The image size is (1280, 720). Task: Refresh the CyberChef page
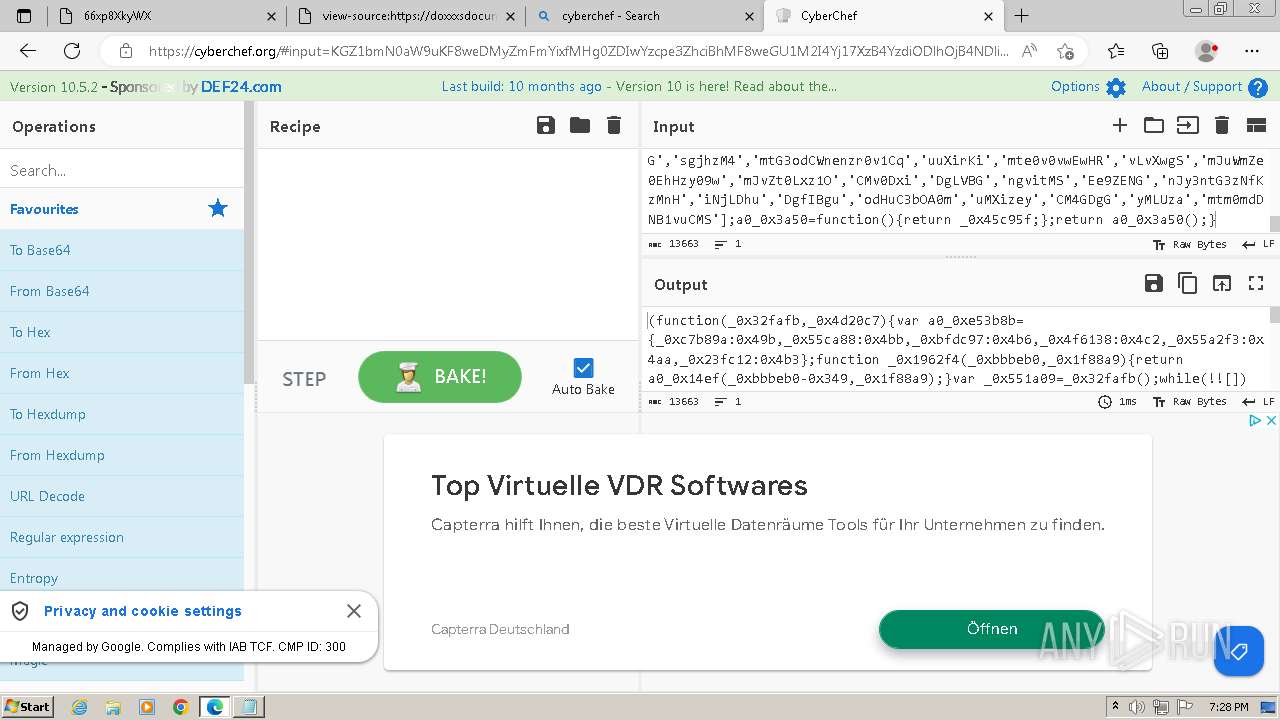tap(72, 51)
